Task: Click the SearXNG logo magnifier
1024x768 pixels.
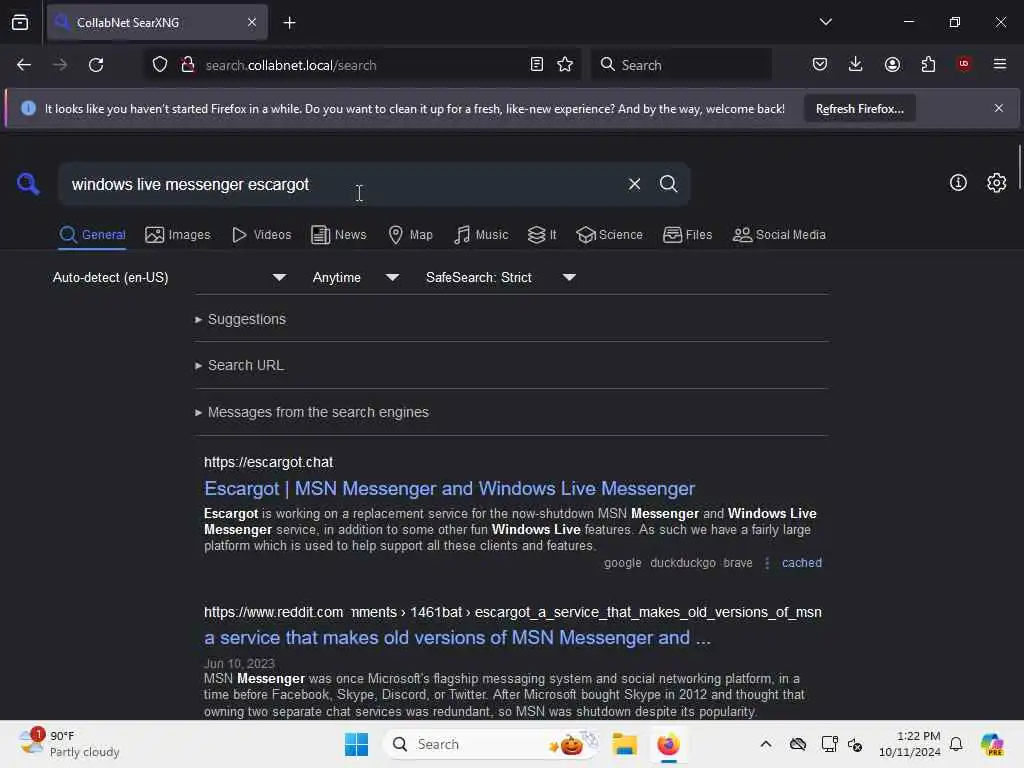Action: click(x=28, y=184)
